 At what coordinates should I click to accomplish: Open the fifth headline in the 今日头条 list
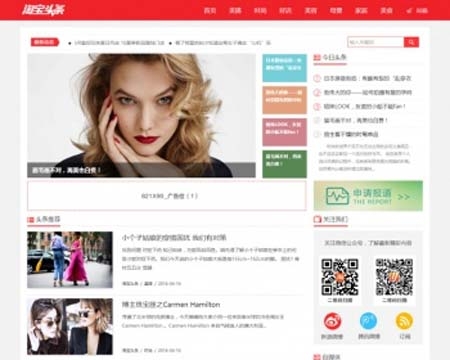click(x=351, y=134)
